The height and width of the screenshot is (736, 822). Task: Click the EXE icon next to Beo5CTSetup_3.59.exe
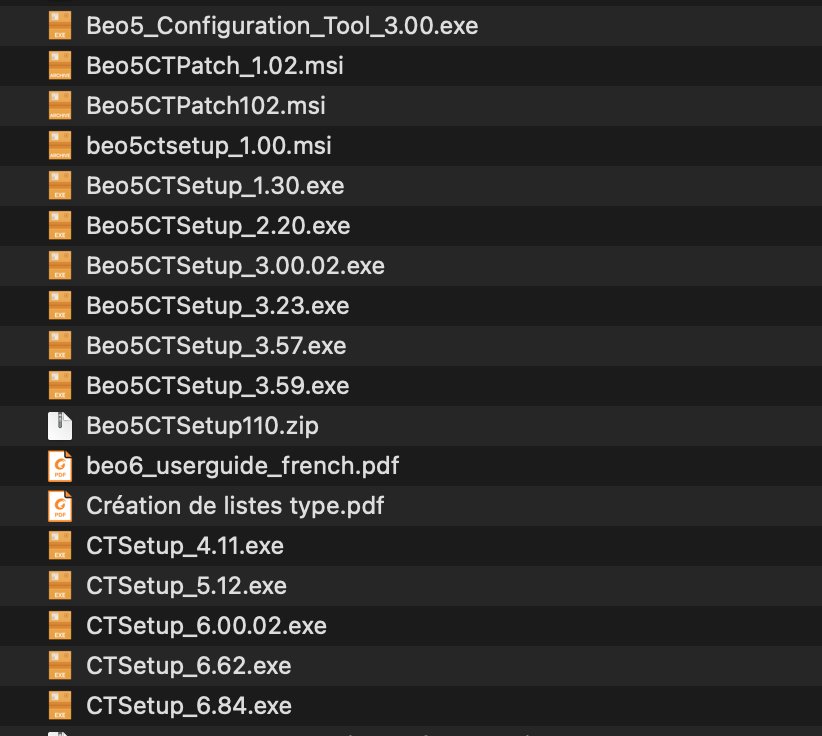[61, 386]
